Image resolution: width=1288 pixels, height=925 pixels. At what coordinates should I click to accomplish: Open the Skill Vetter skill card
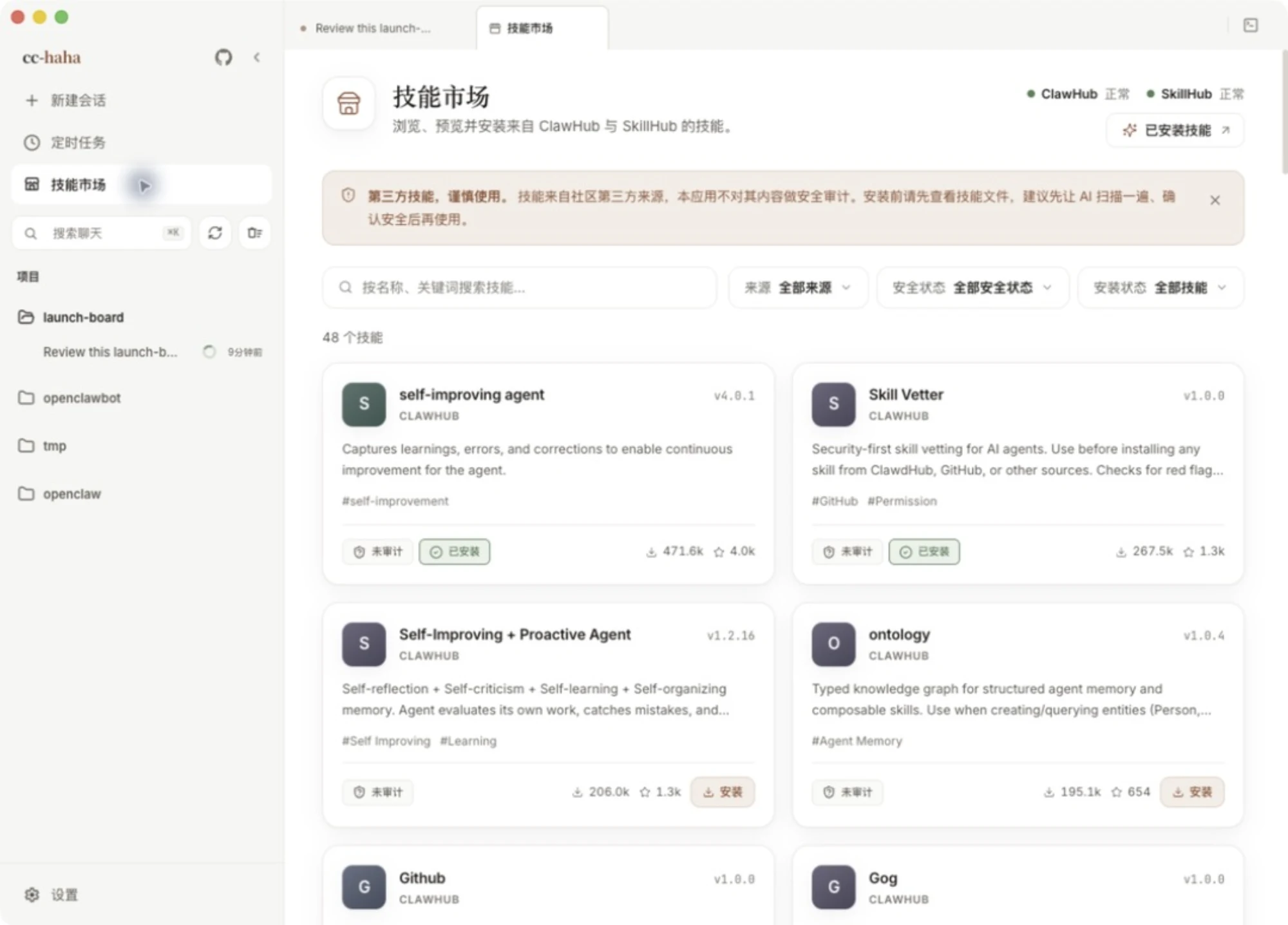pos(1018,473)
